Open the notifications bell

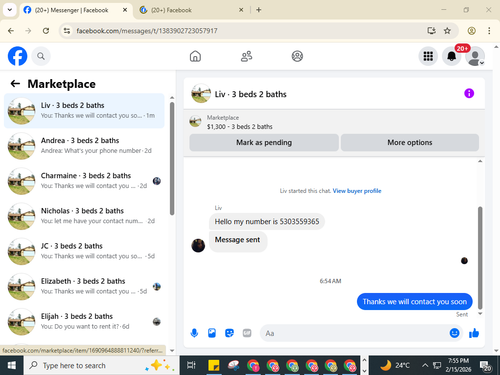(x=452, y=56)
